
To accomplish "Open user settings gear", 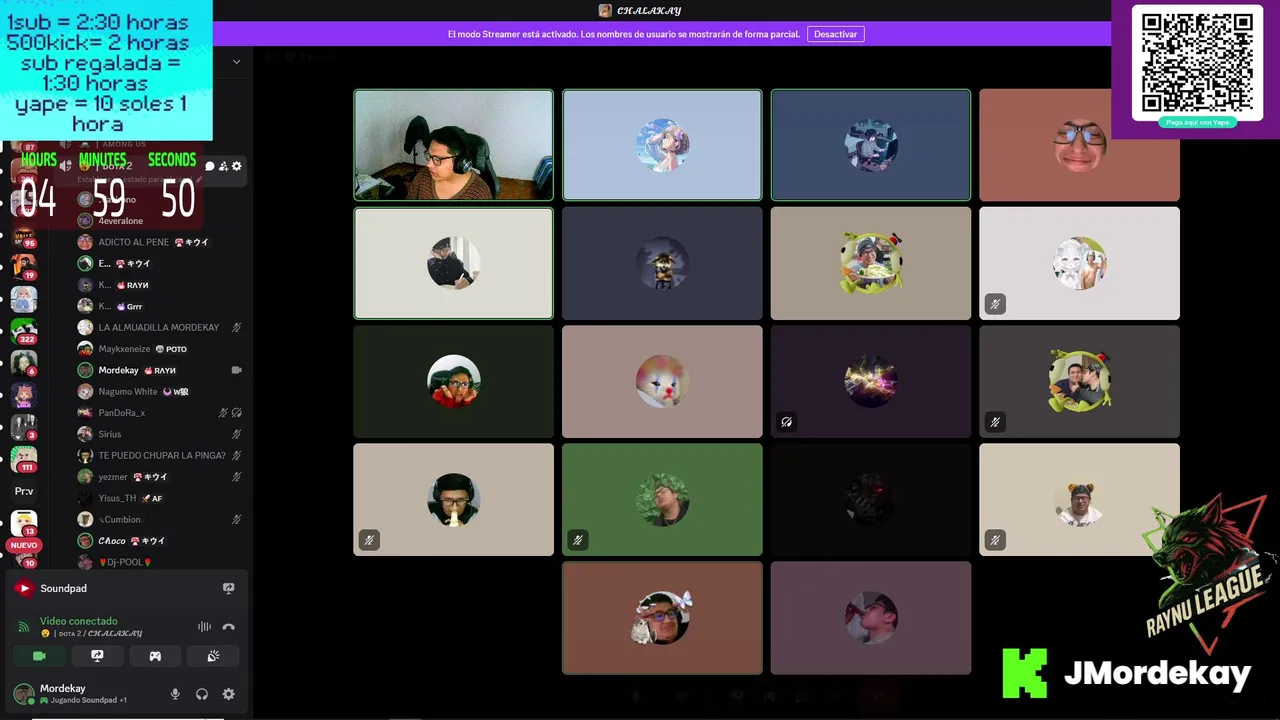I will 228,694.
